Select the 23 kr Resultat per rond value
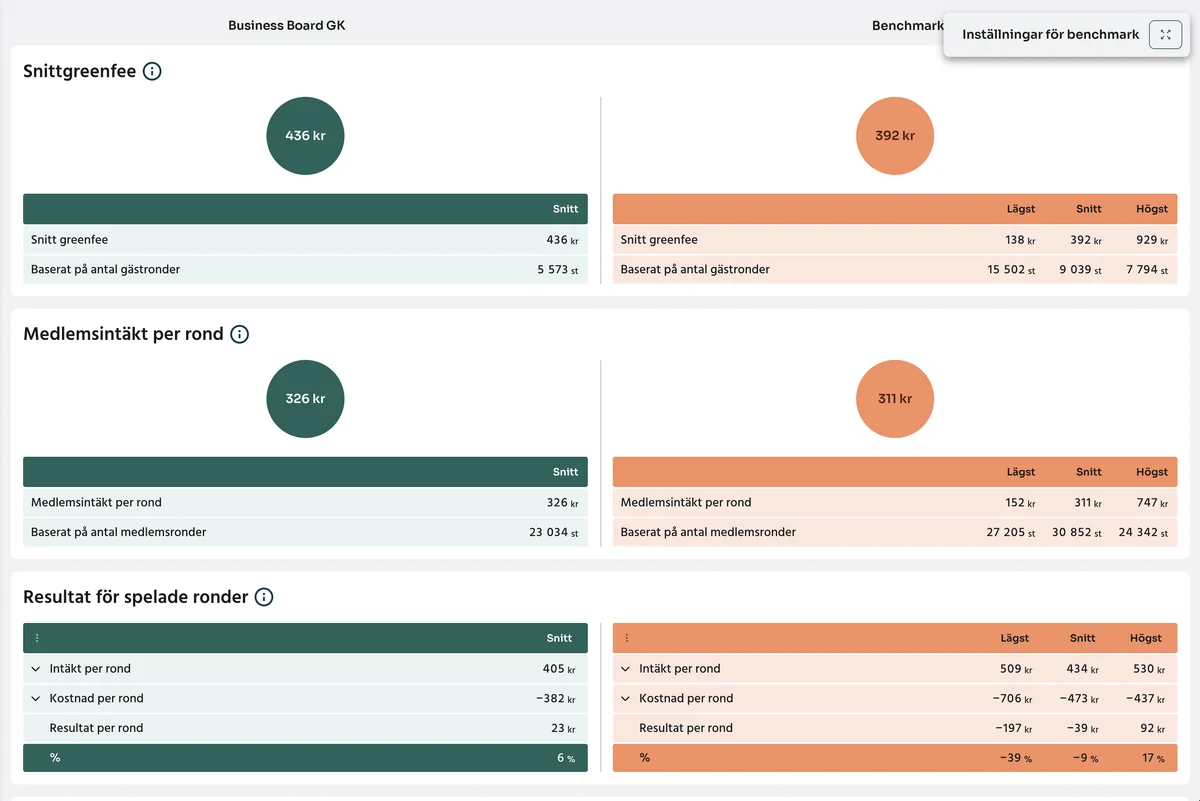The width and height of the screenshot is (1200, 801). coord(563,729)
